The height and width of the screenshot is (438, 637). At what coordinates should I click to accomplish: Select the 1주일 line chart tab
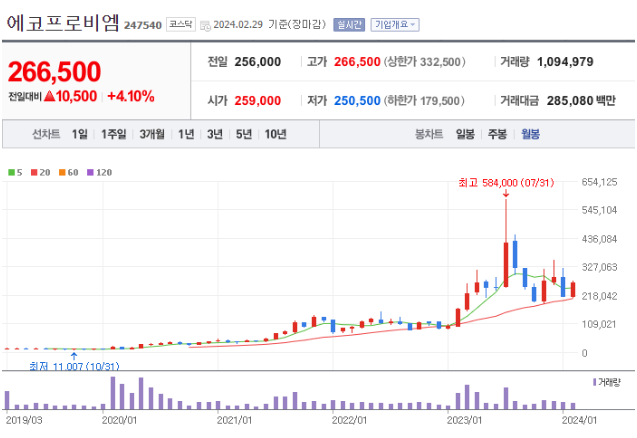pos(113,134)
